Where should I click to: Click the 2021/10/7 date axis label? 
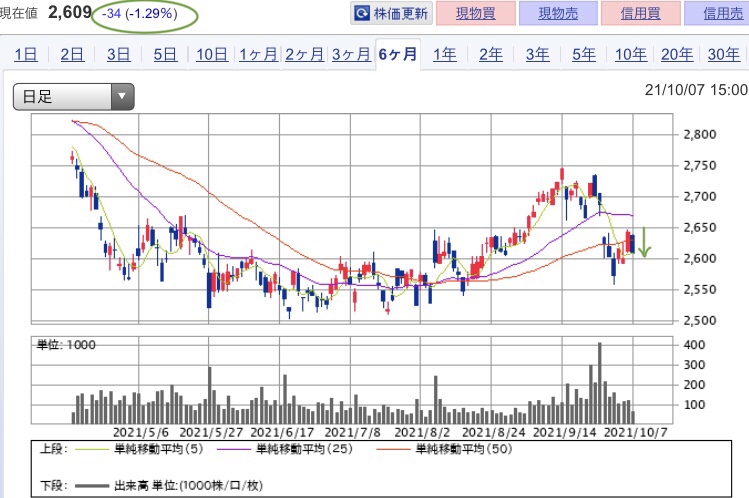coord(636,433)
